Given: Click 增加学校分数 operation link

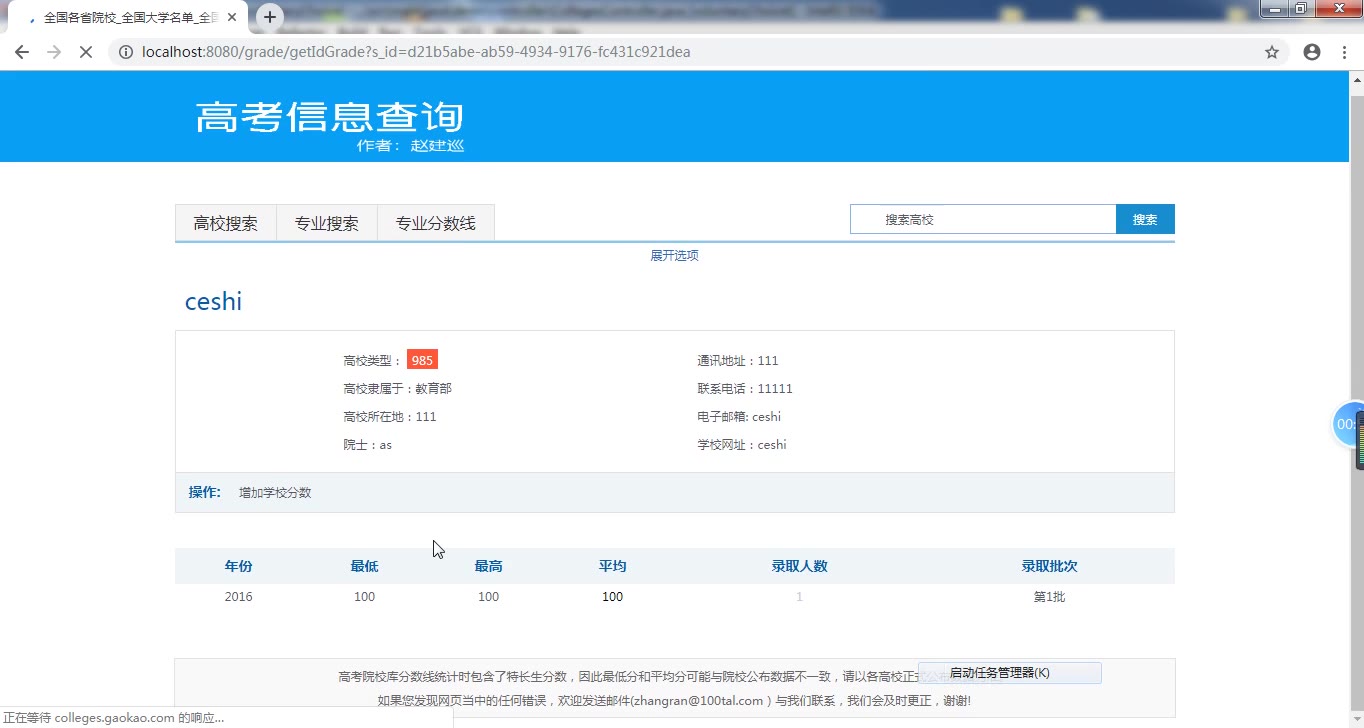Looking at the screenshot, I should [x=275, y=493].
